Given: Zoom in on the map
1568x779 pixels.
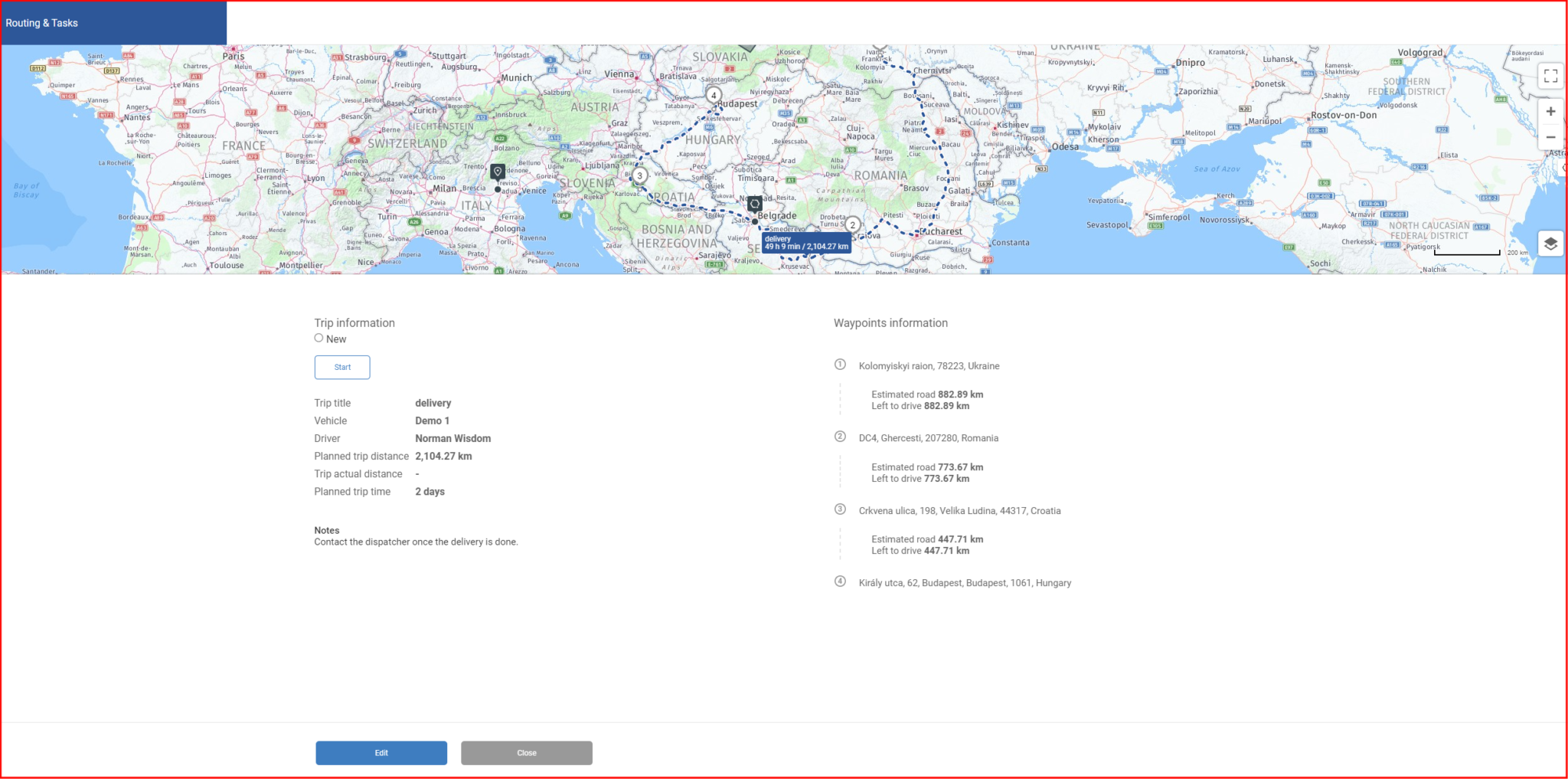Looking at the screenshot, I should (x=1550, y=112).
